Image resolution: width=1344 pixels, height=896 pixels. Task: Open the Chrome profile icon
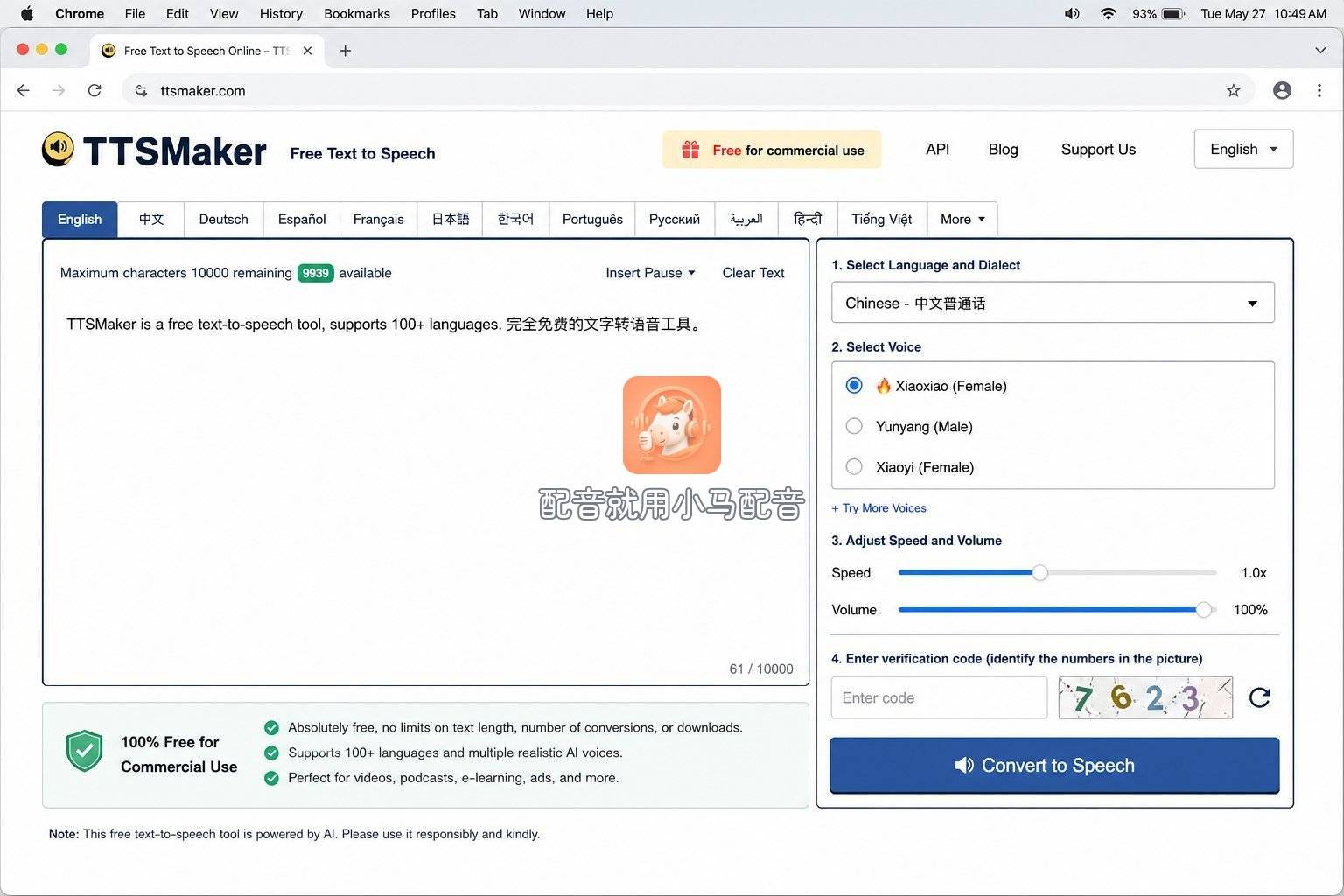1282,90
